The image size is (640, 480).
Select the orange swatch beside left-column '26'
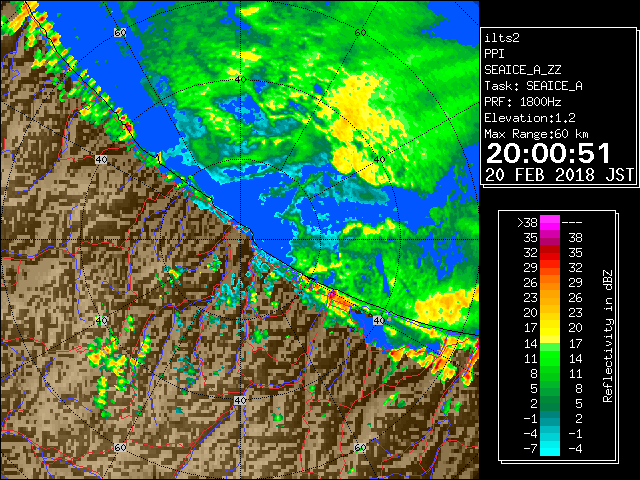(x=550, y=283)
